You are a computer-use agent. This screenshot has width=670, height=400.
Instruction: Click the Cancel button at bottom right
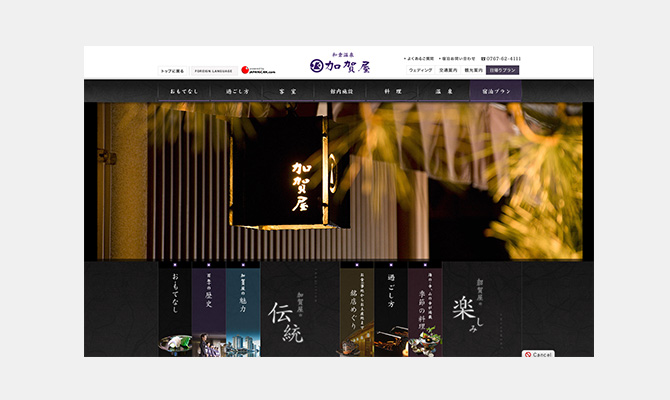(538, 354)
